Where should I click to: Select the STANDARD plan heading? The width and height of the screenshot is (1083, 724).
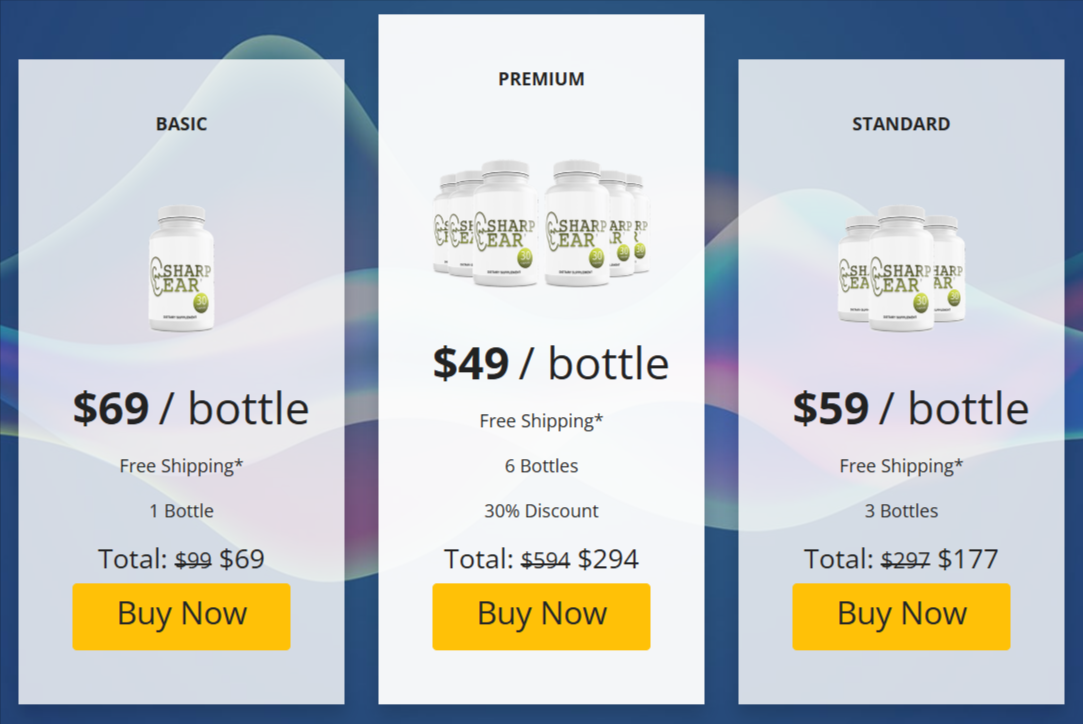click(x=900, y=124)
